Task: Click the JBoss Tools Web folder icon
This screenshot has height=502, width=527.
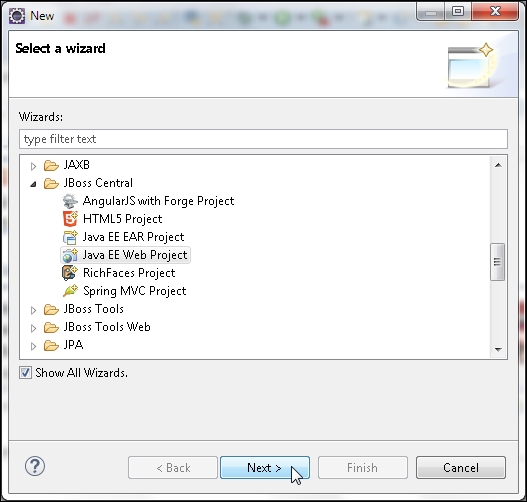Action: [51, 327]
